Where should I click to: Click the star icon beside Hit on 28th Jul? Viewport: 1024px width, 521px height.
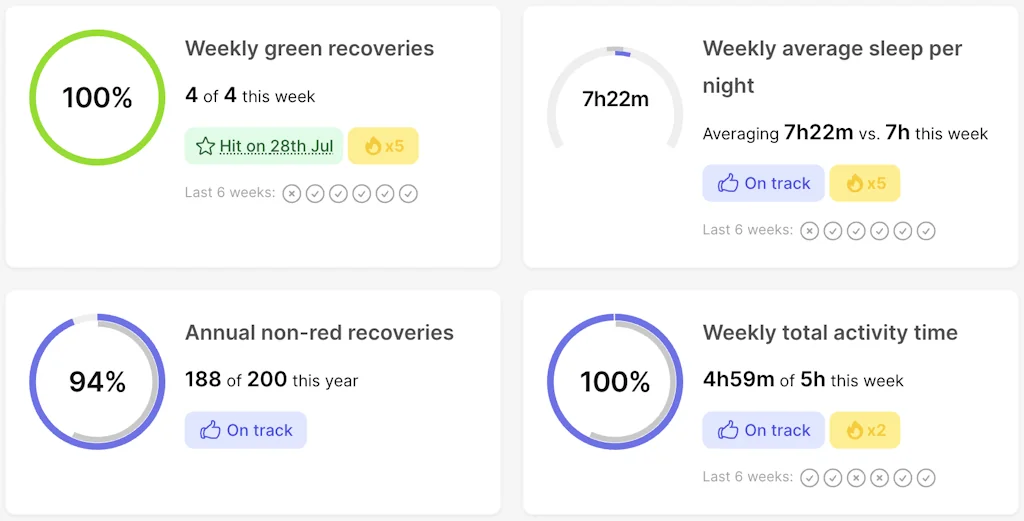tap(205, 146)
